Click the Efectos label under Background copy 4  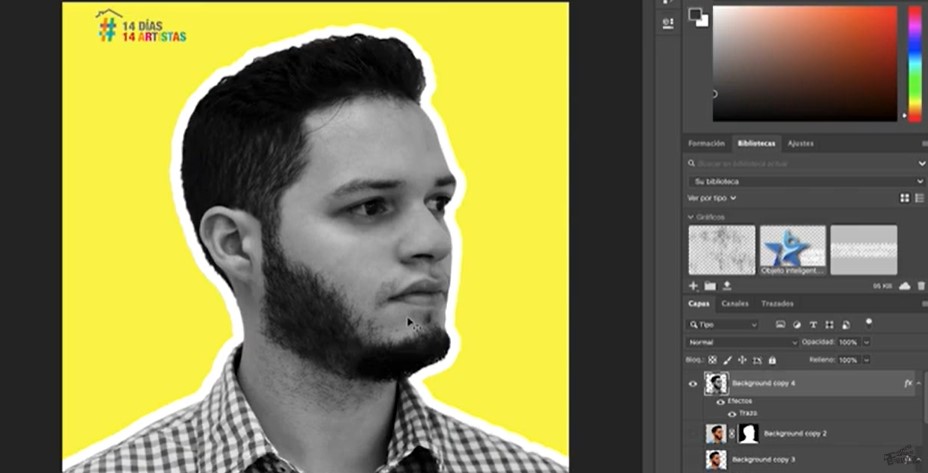click(739, 401)
